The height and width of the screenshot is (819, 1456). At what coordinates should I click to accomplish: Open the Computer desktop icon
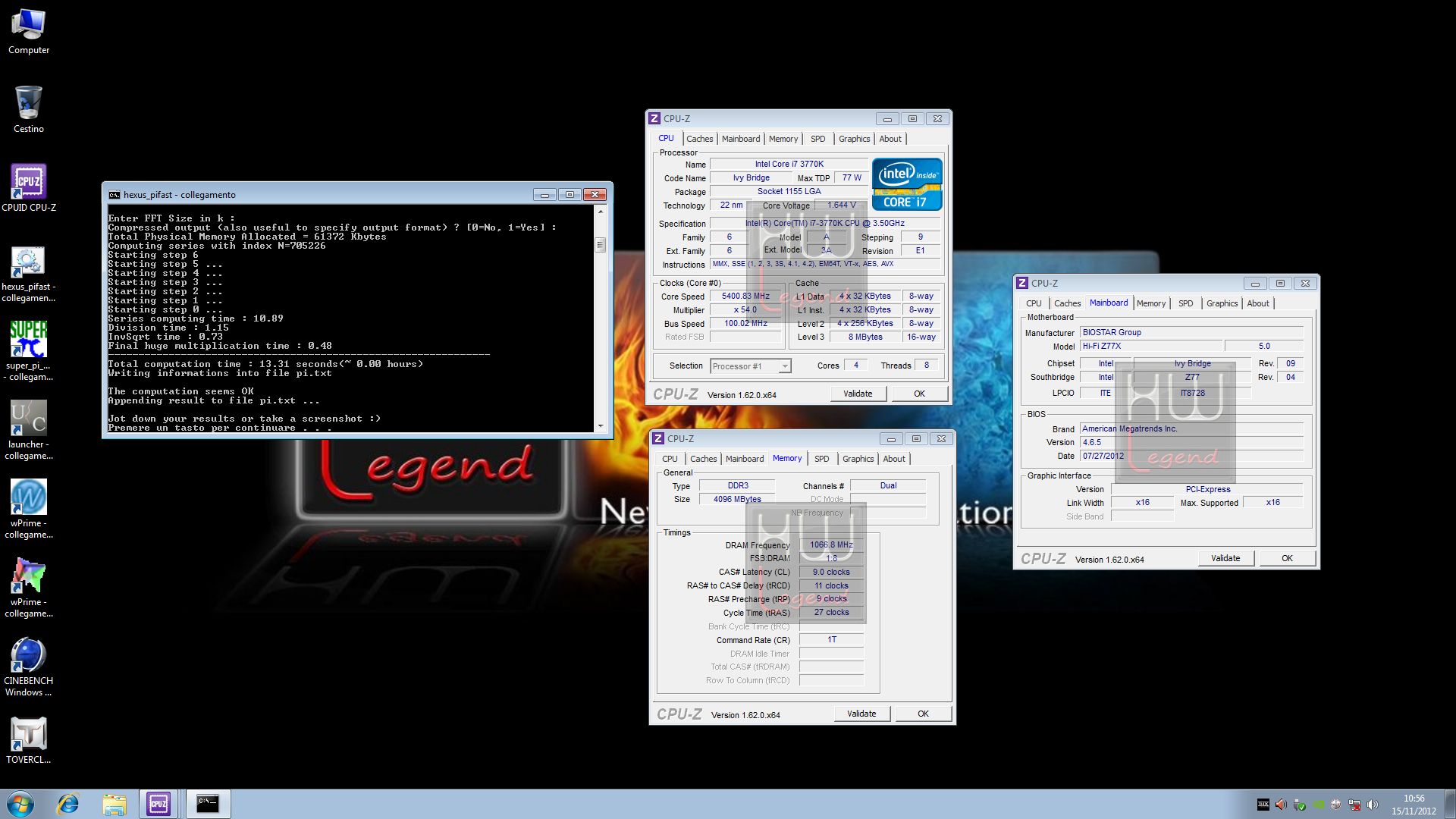(x=29, y=32)
